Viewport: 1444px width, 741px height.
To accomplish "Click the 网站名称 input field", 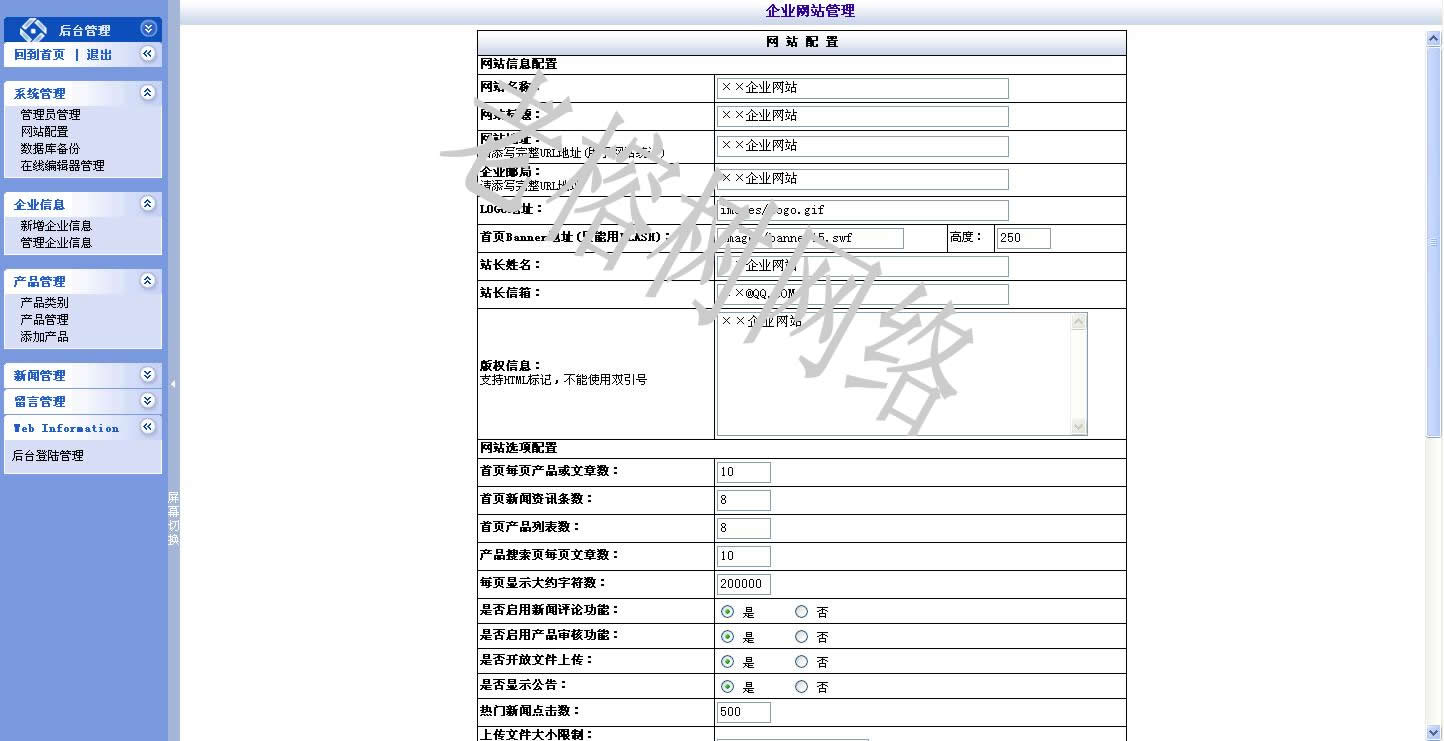I will click(x=863, y=88).
